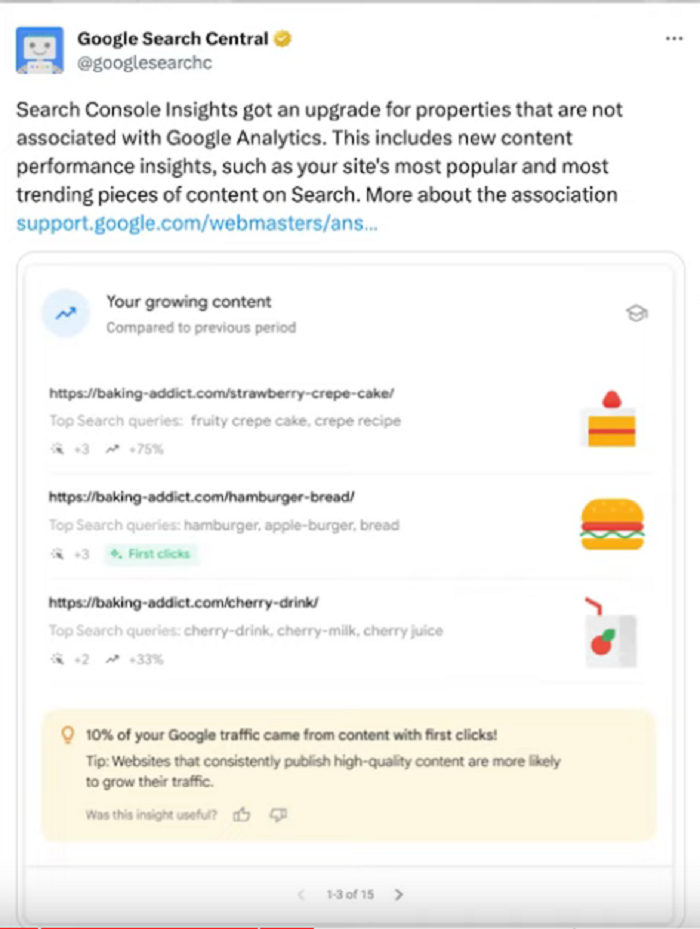Click the cherry drink thumbnail
This screenshot has width=700, height=929.
pyautogui.click(x=610, y=634)
